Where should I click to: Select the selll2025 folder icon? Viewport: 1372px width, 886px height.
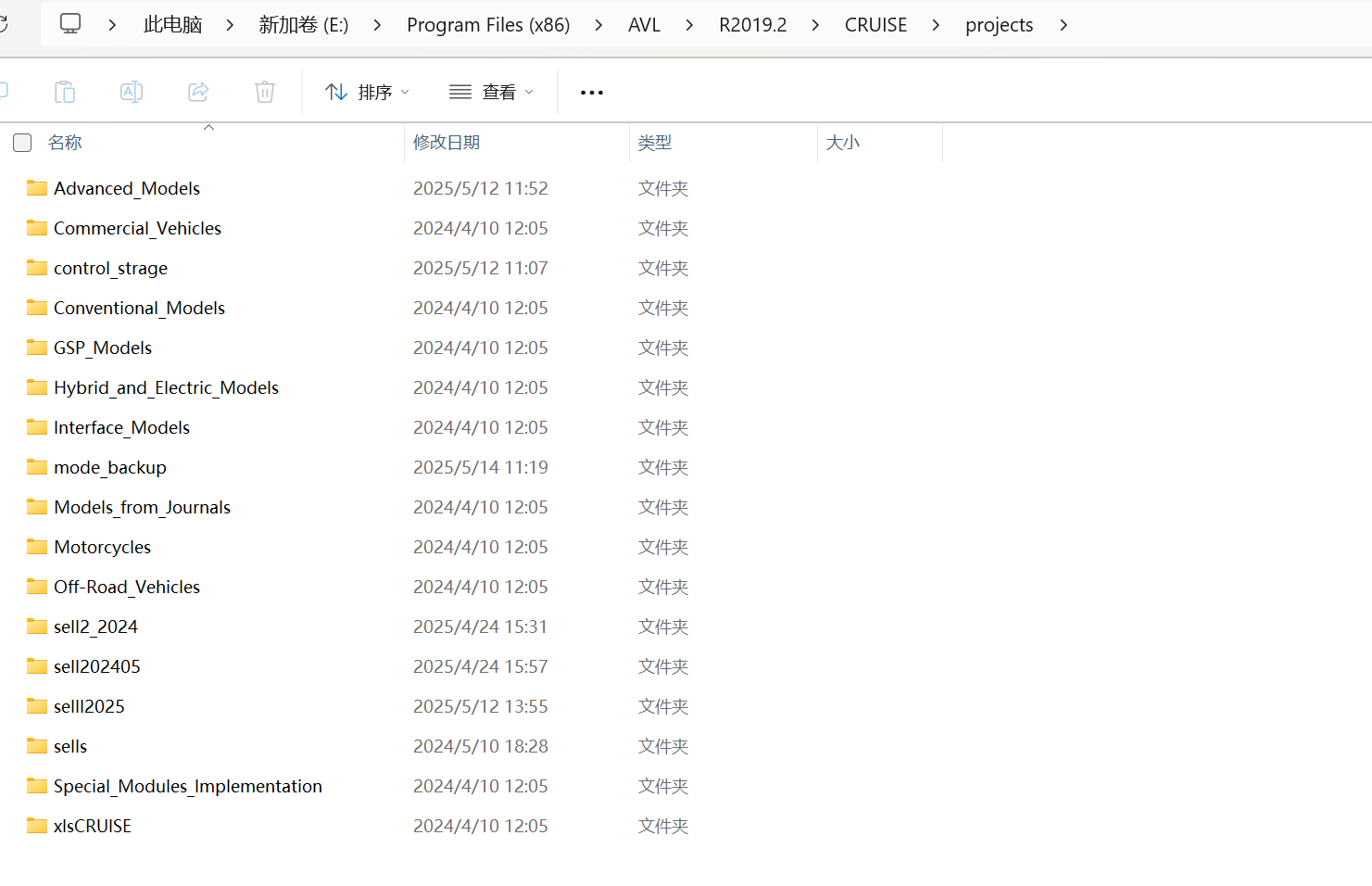coord(37,706)
